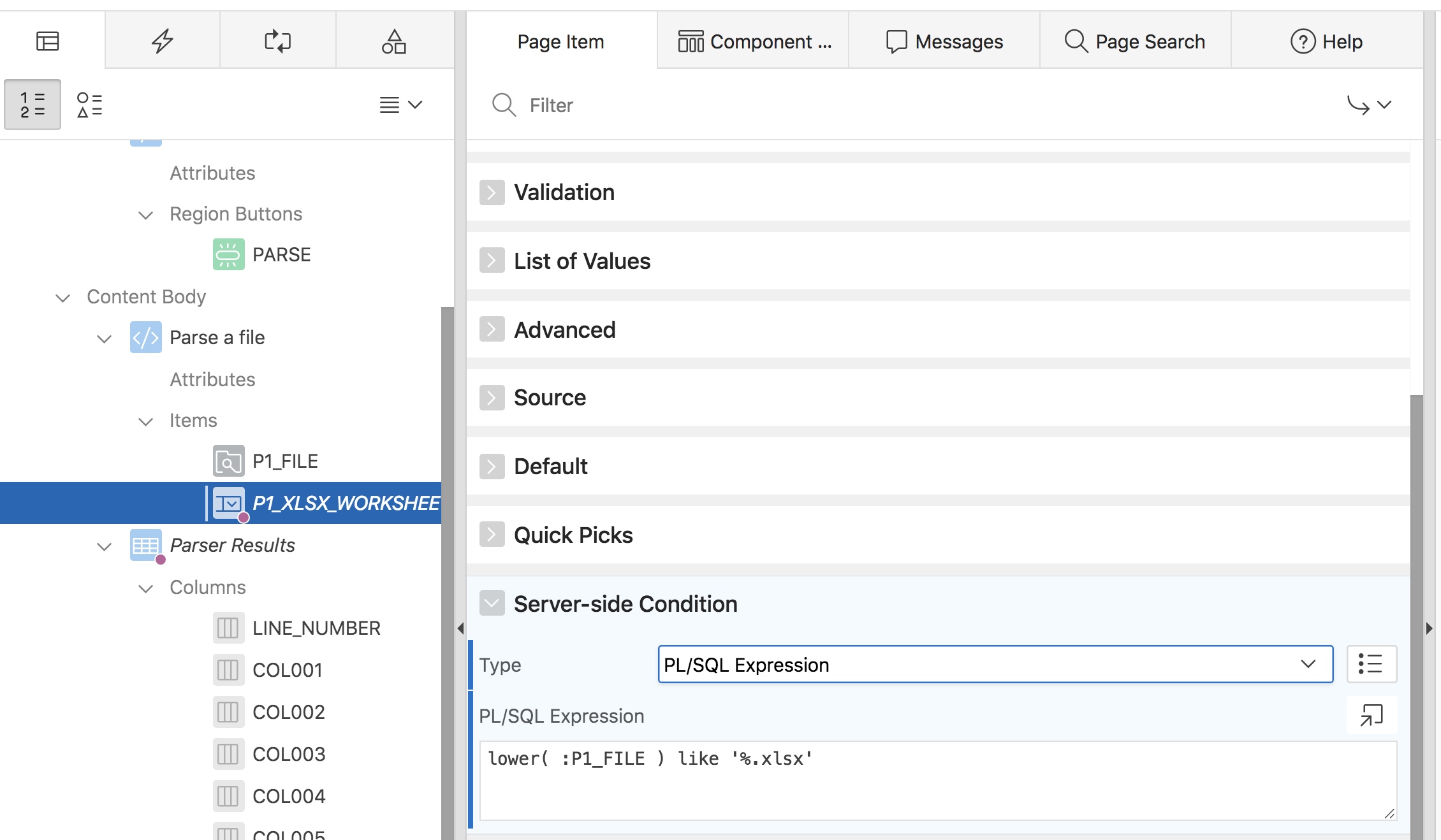Toggle group by component type view
This screenshot has height=840, width=1441.
(x=89, y=105)
